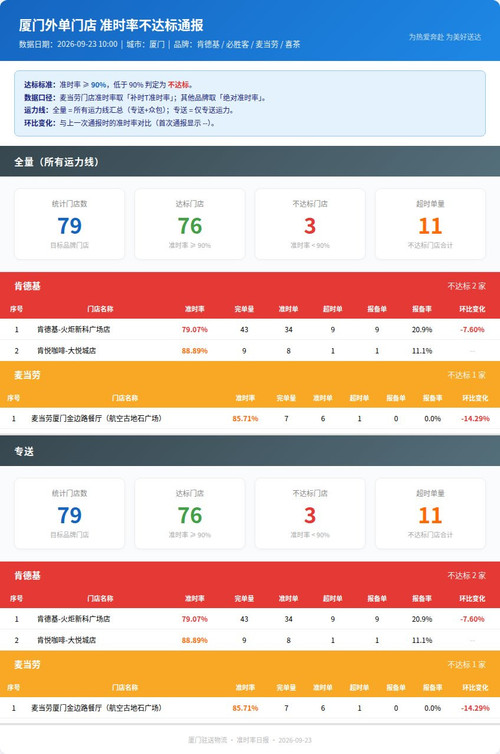This screenshot has height=754, width=500.
Task: Click 88.89% rate in 全量 肯德基 table
Action: 195,351
